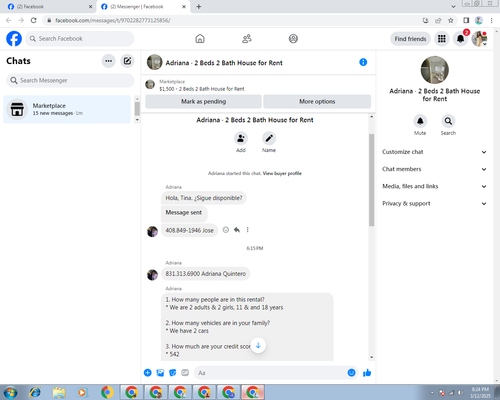Attach a photo file icon
This screenshot has width=500, height=400.
160,373
